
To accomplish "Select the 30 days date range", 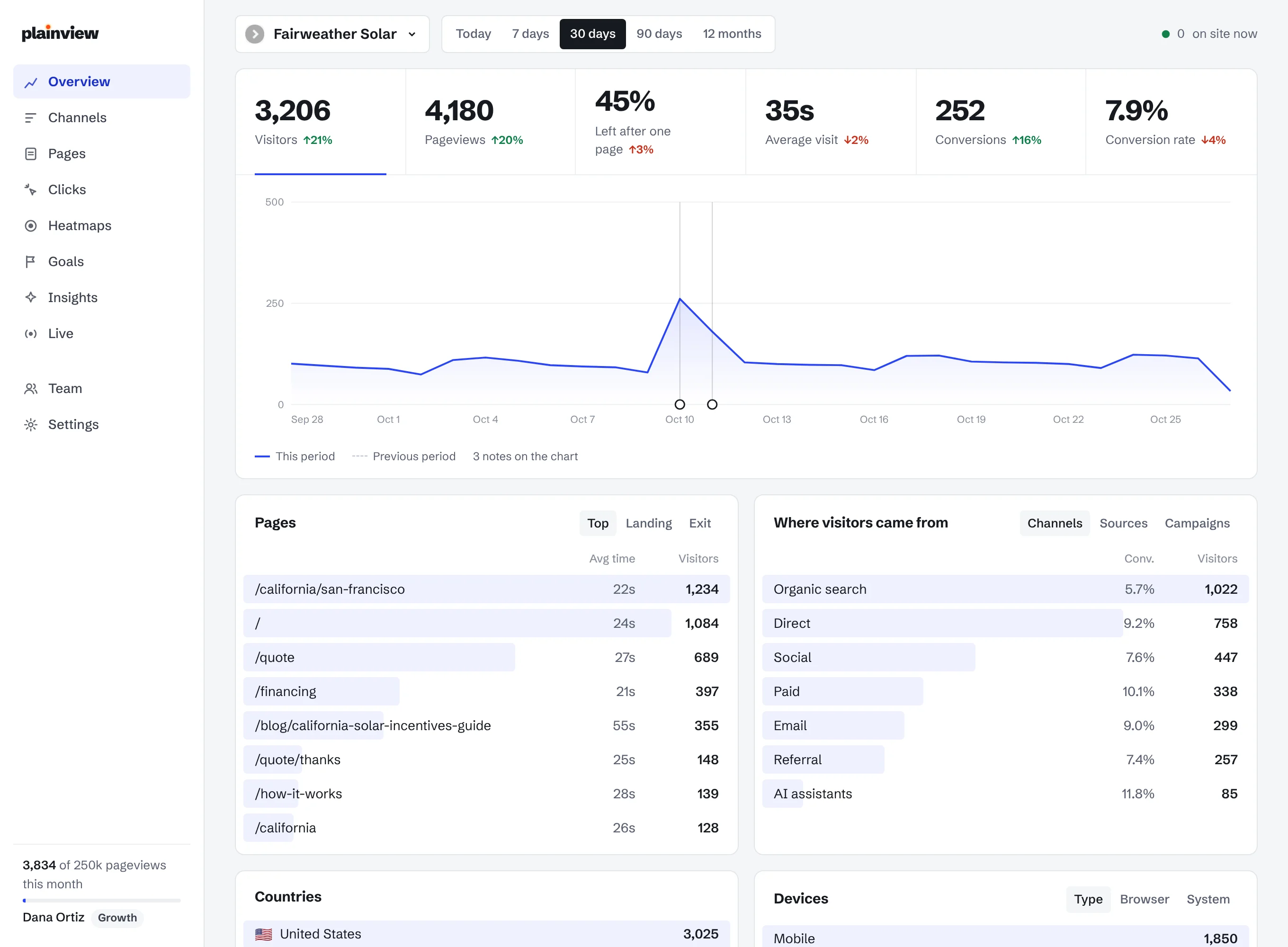I will 593,34.
